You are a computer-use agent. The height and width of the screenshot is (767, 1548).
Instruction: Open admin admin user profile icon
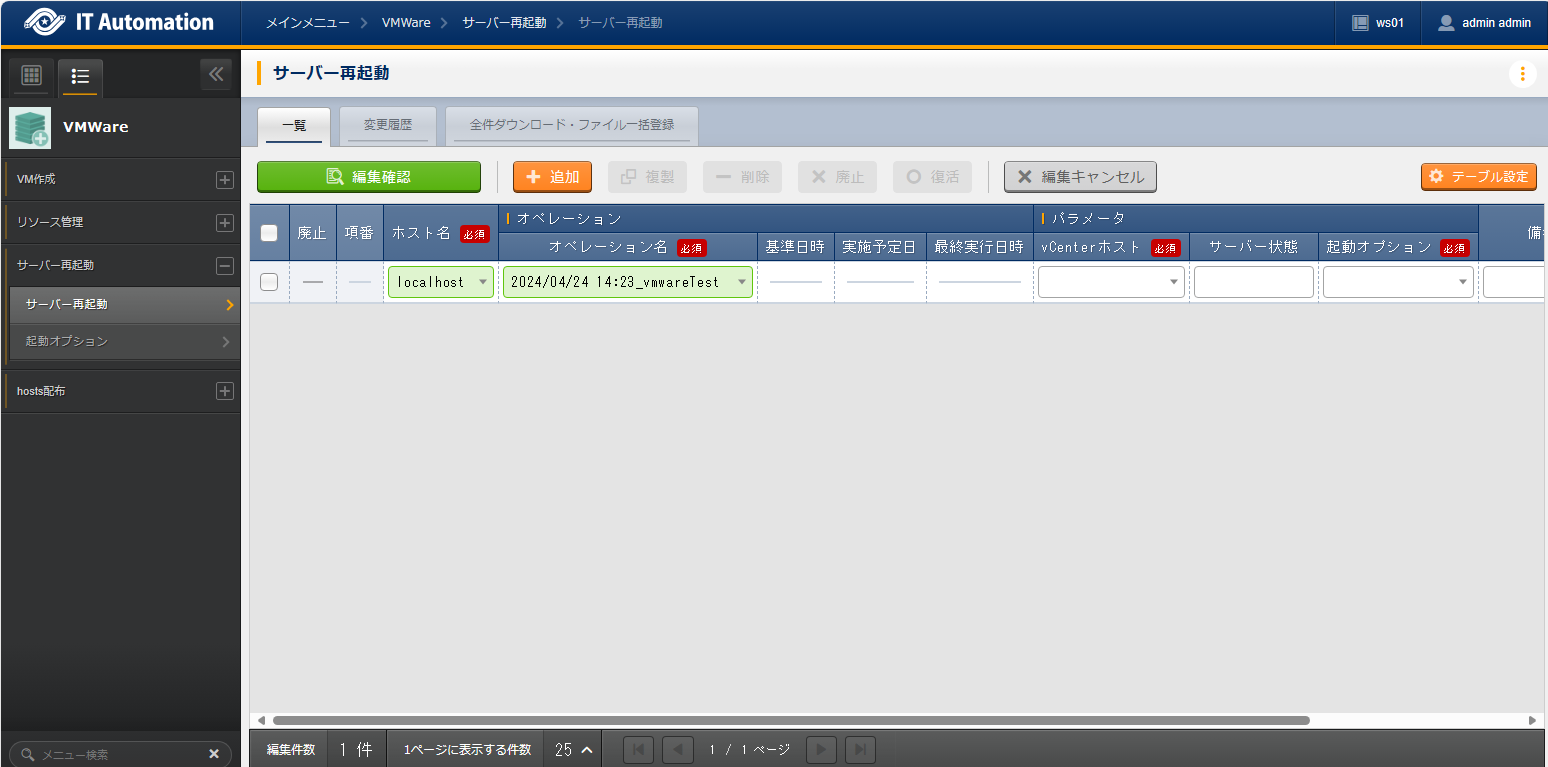[1445, 22]
